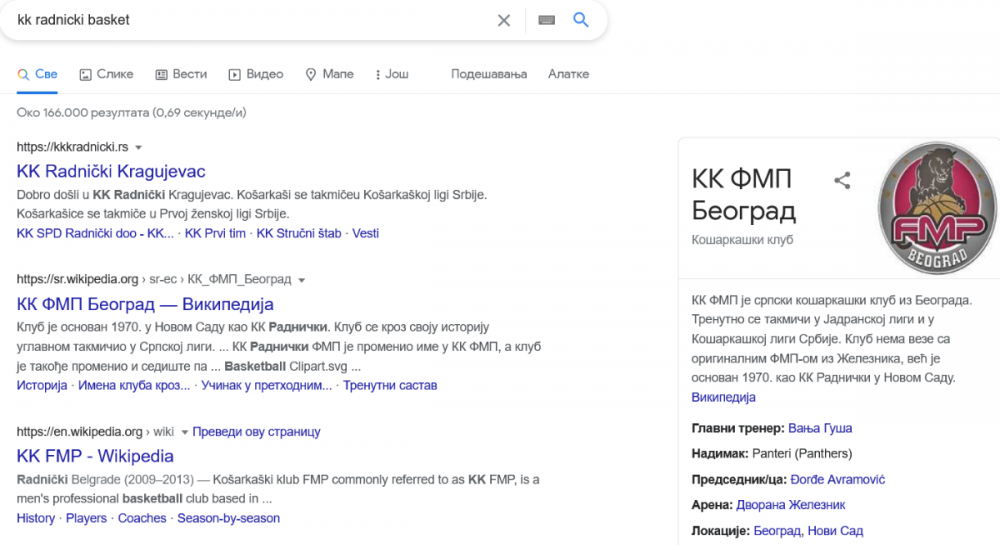Switch to the Мапе maps tab

(329, 74)
